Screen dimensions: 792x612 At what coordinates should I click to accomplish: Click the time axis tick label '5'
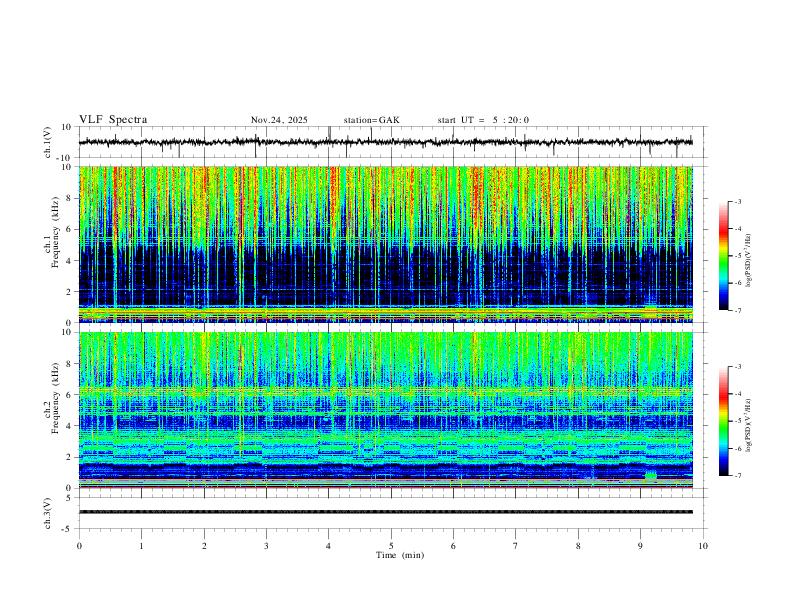point(391,546)
